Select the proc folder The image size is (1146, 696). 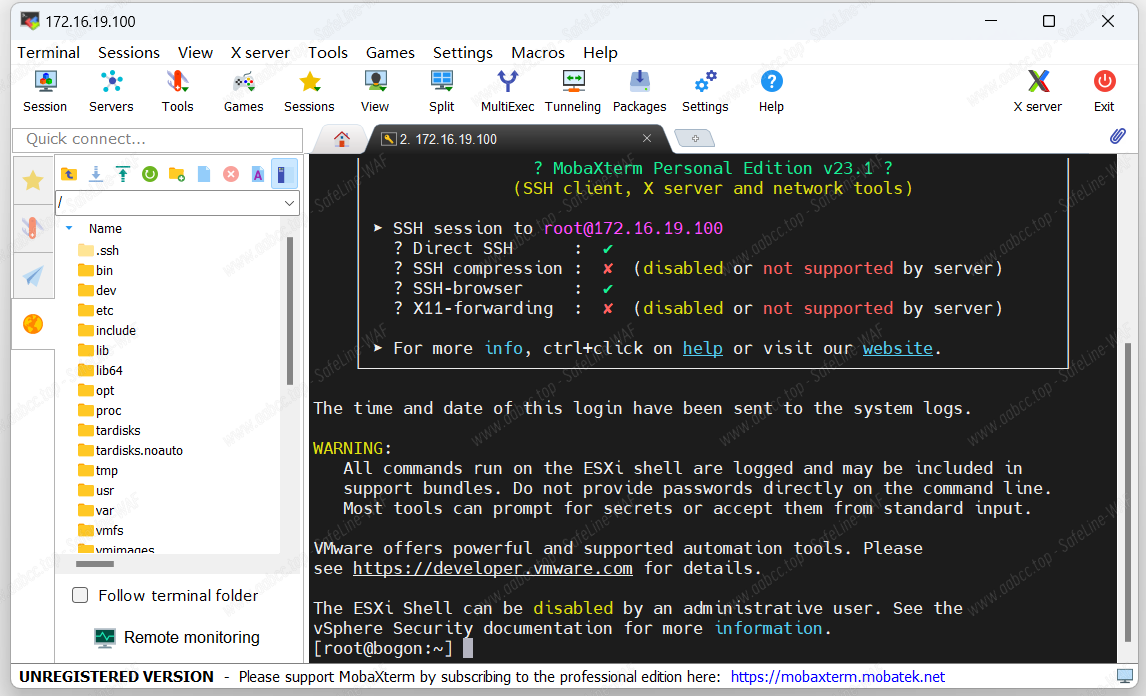click(x=99, y=410)
